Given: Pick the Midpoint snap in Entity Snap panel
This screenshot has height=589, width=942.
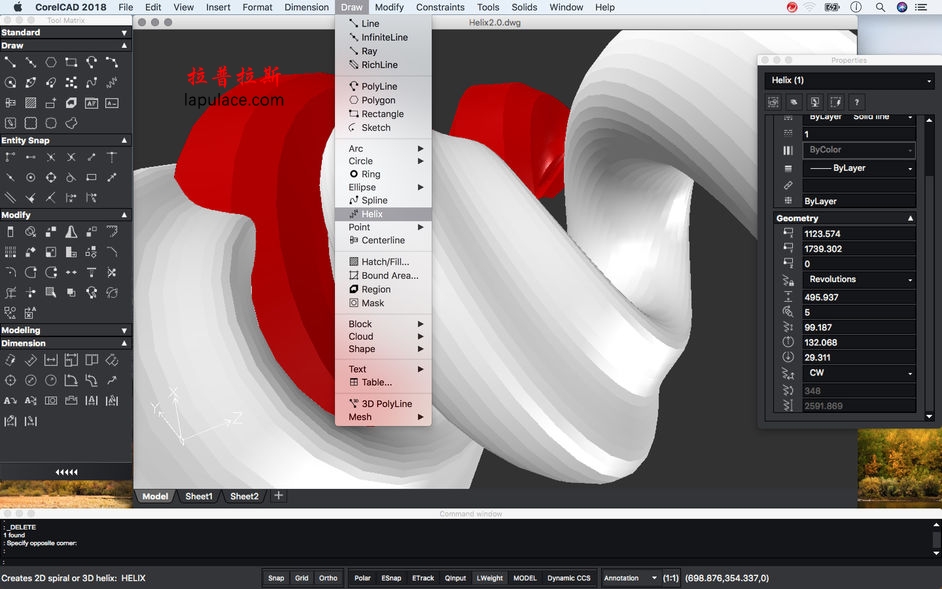Looking at the screenshot, I should click(31, 157).
